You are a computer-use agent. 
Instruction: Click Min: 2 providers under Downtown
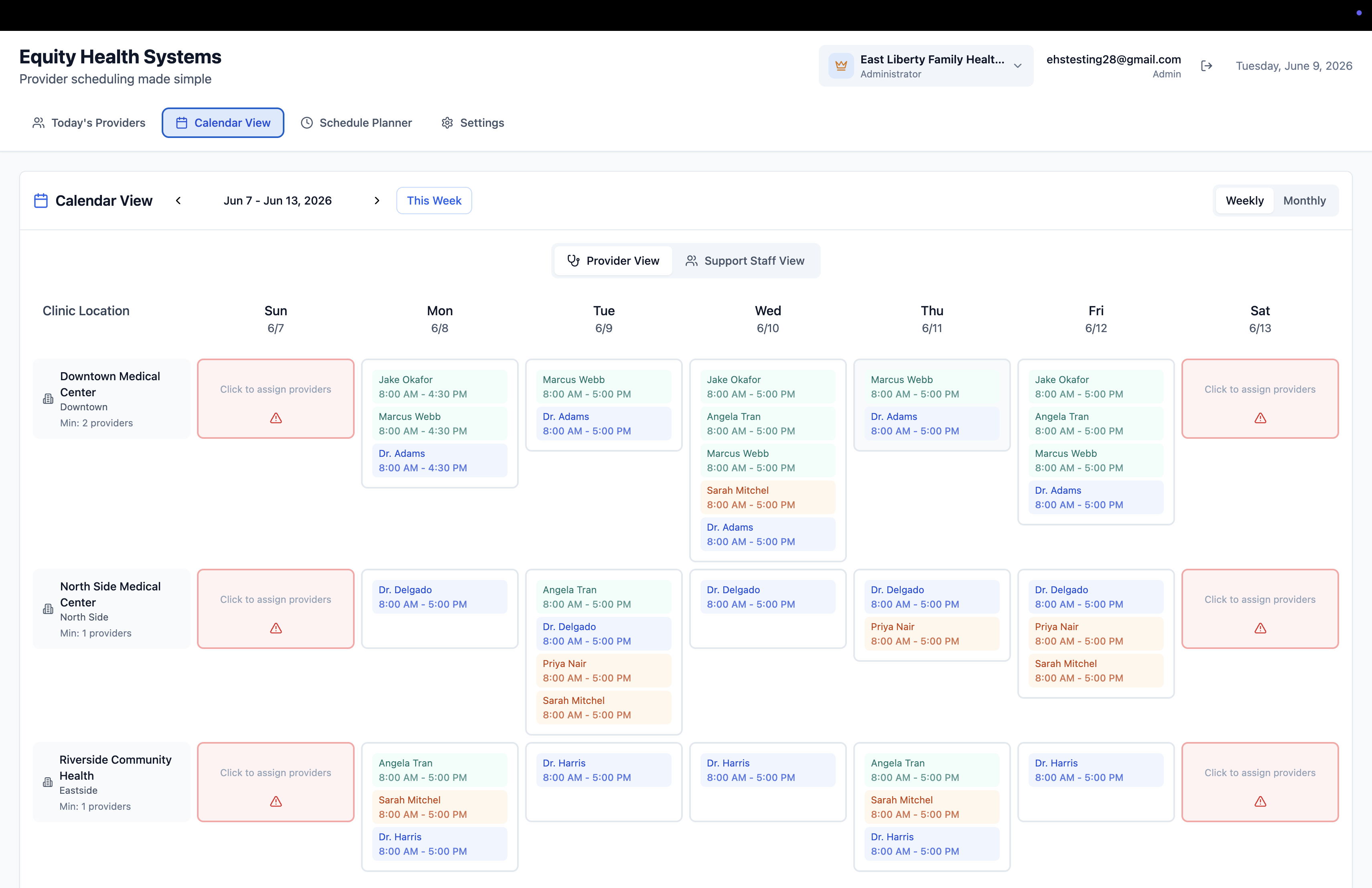pos(96,423)
